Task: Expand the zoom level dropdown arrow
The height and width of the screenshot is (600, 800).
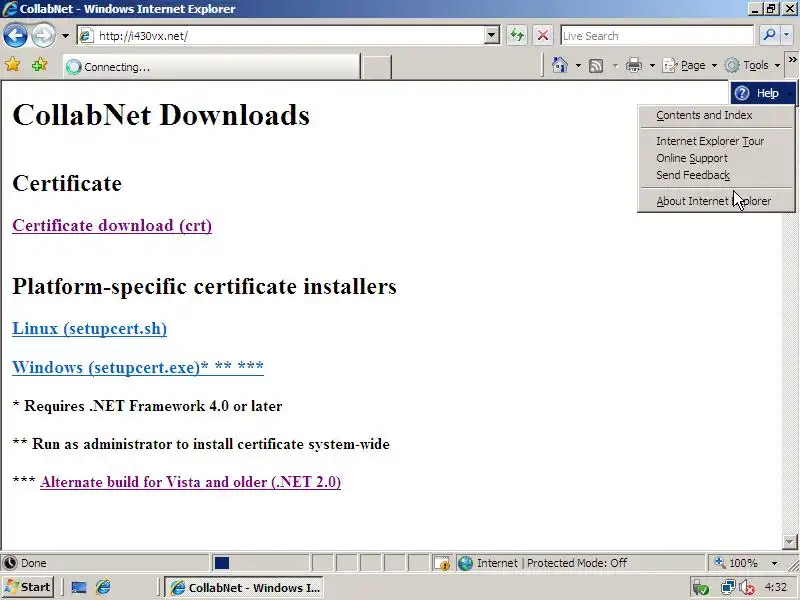Action: pos(774,563)
